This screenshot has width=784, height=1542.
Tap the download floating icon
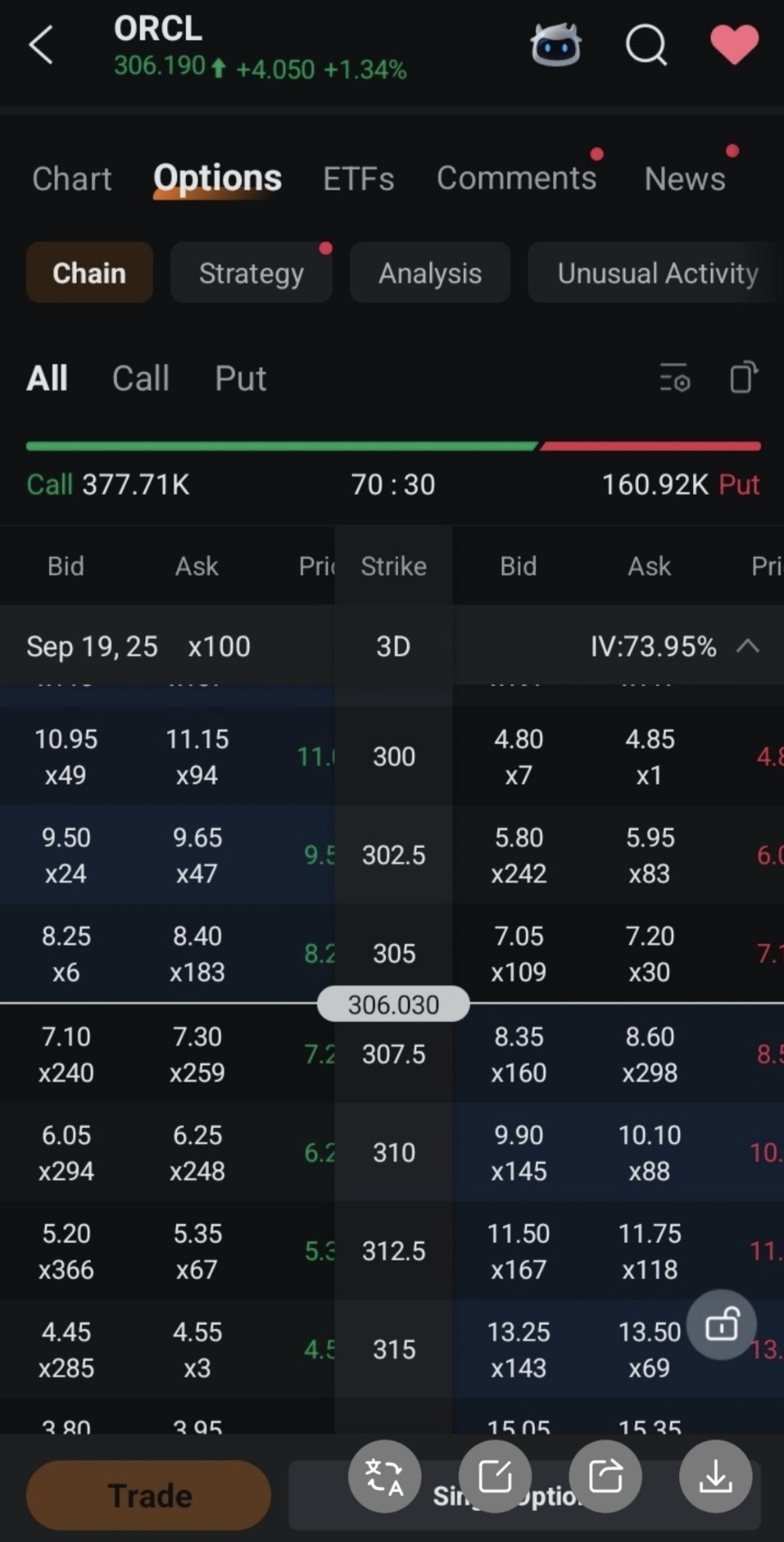[716, 1477]
